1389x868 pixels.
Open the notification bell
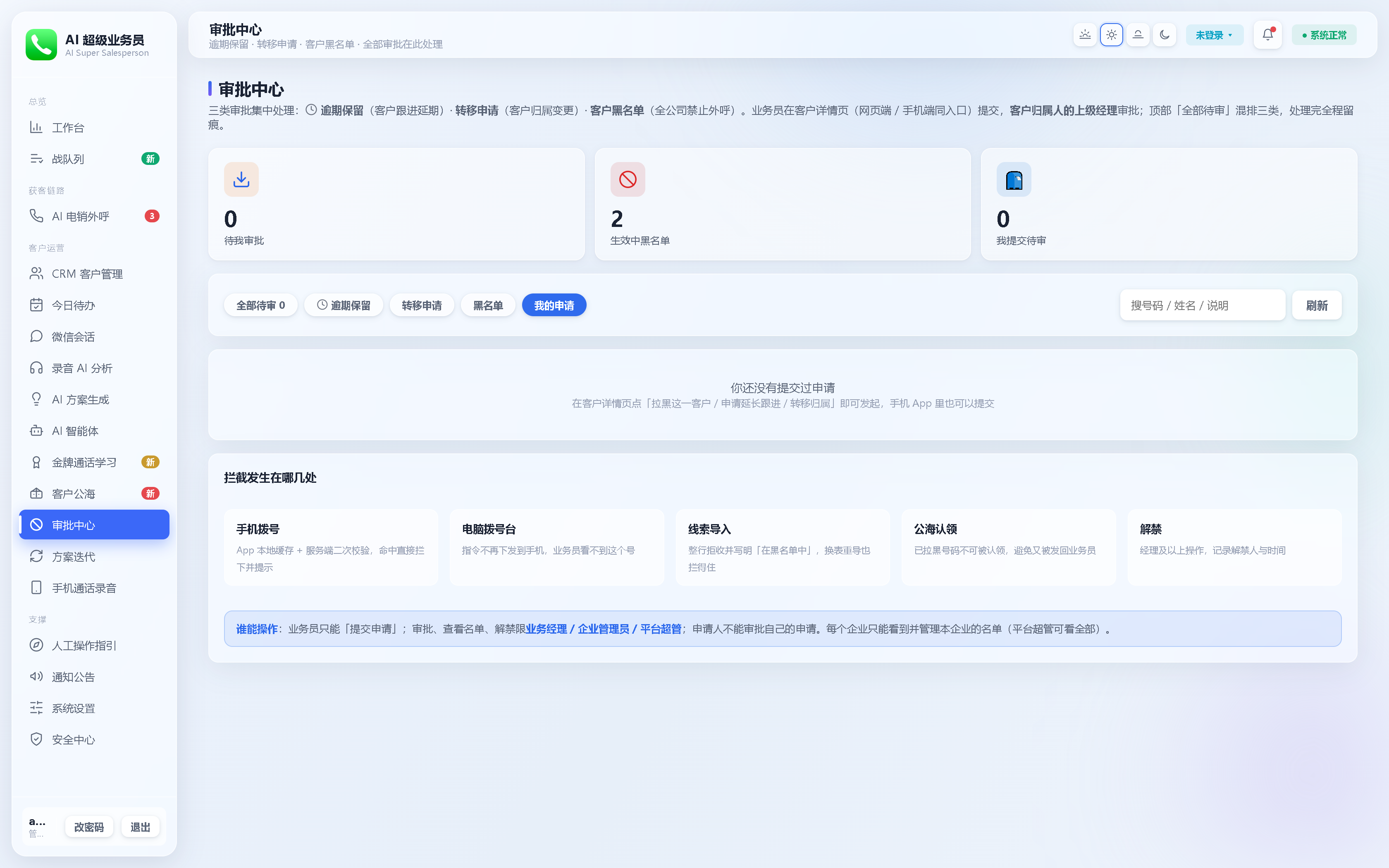point(1267,35)
